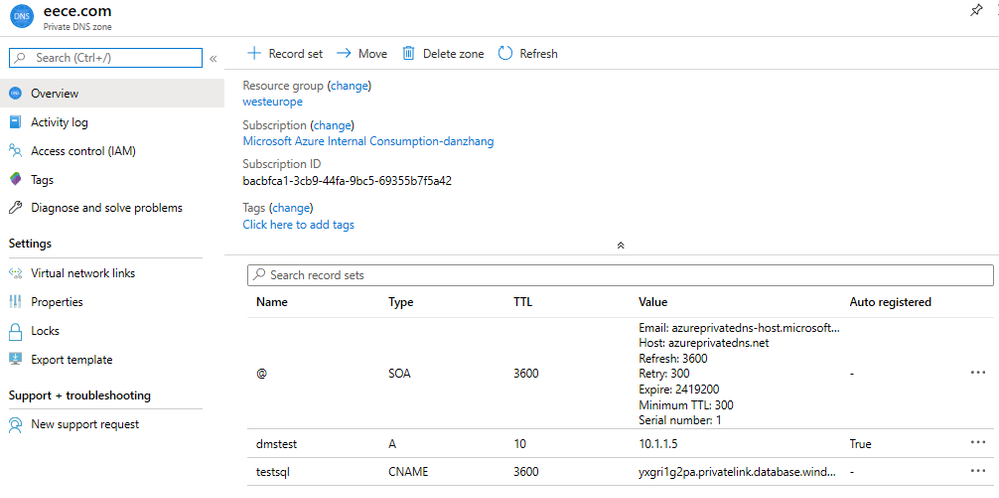The height and width of the screenshot is (498, 999).
Task: Click the Move arrow icon
Action: click(344, 54)
